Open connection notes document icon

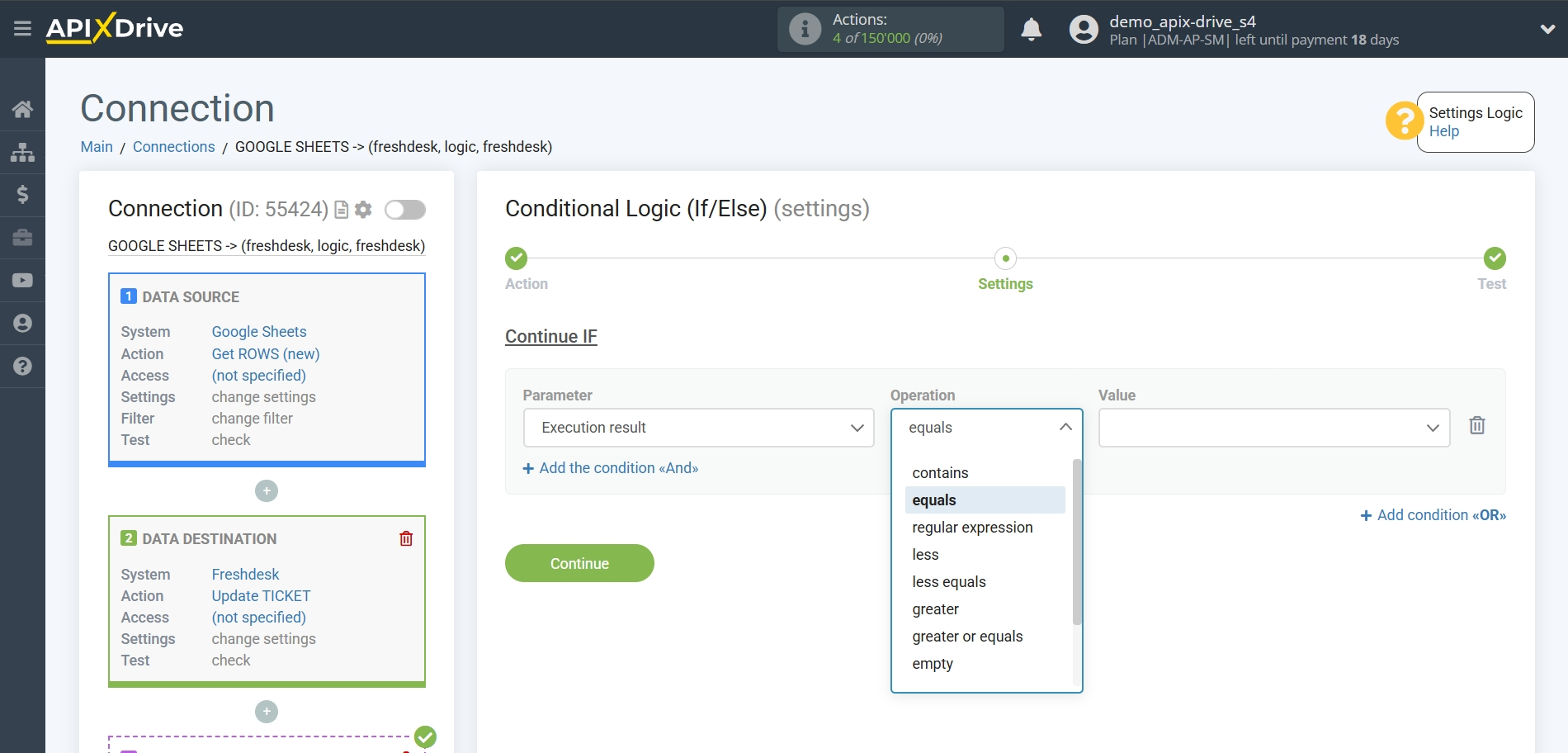coord(341,210)
